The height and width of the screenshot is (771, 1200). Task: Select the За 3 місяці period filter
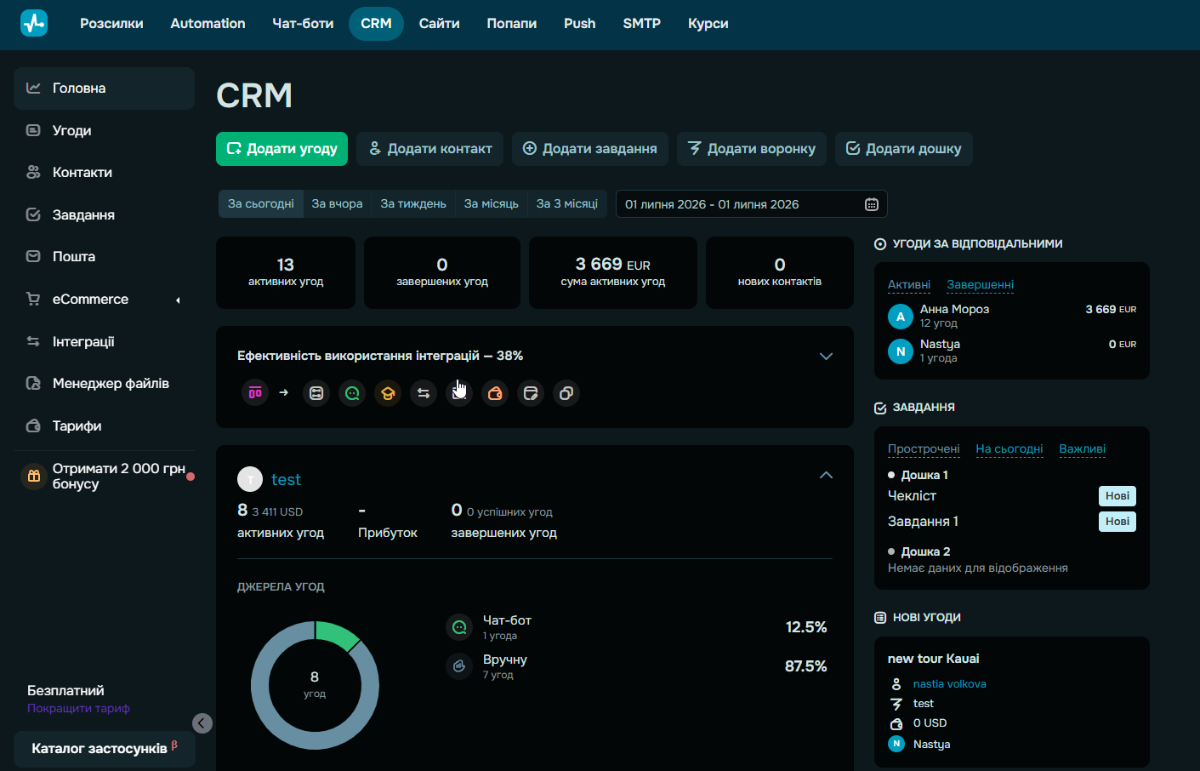coord(567,204)
